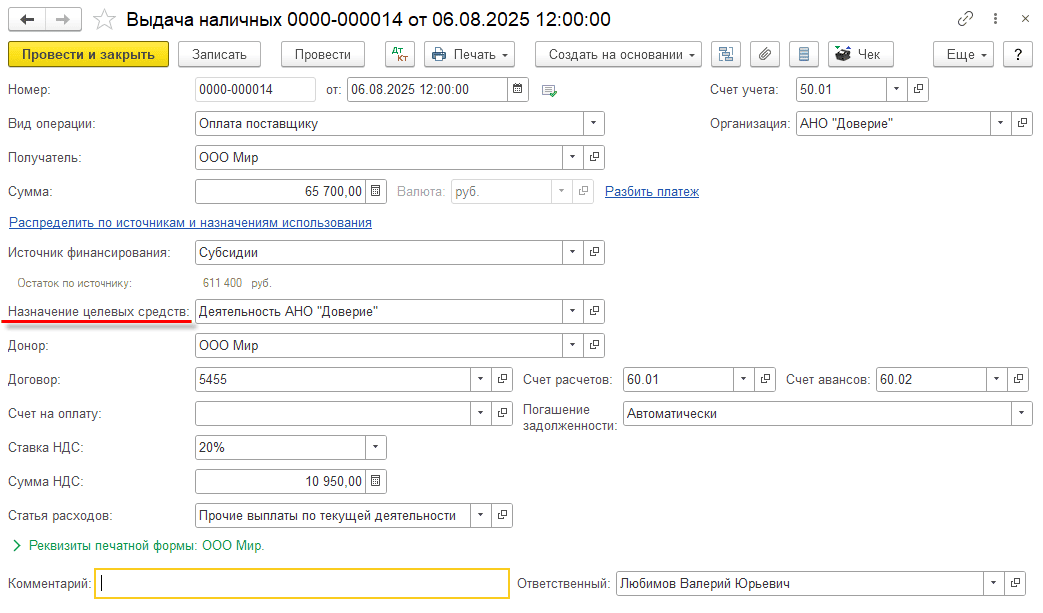This screenshot has height=613, width=1043.
Task: Open the document structure icon in toolbar
Action: (727, 54)
